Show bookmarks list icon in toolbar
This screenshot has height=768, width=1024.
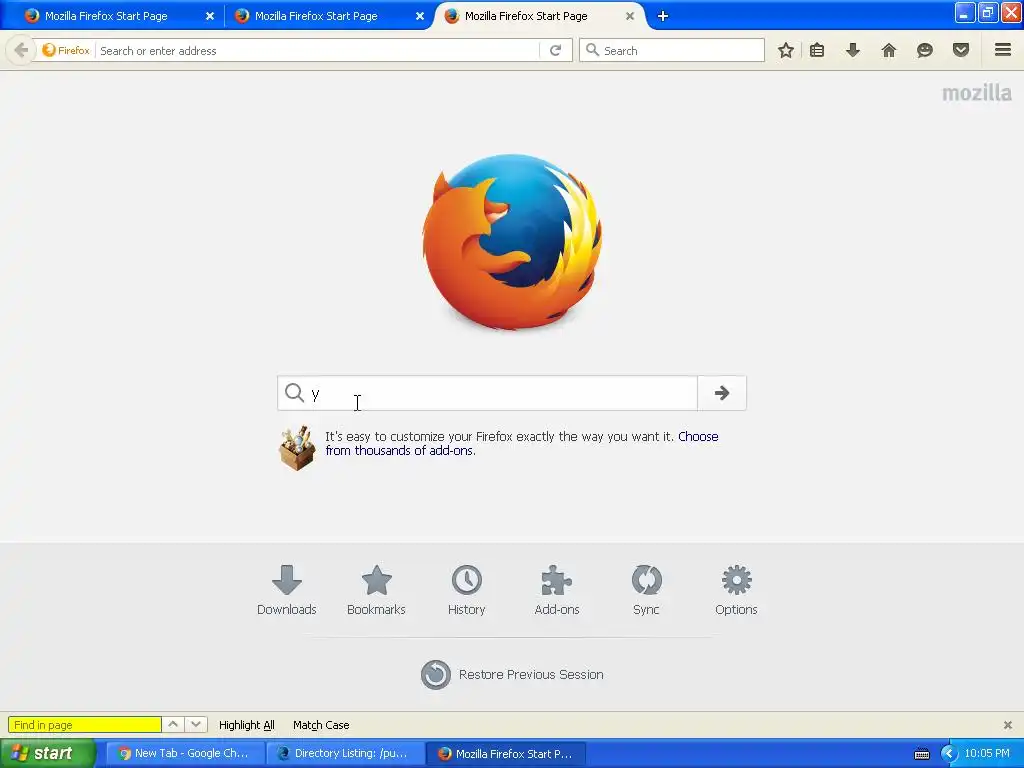pos(817,50)
